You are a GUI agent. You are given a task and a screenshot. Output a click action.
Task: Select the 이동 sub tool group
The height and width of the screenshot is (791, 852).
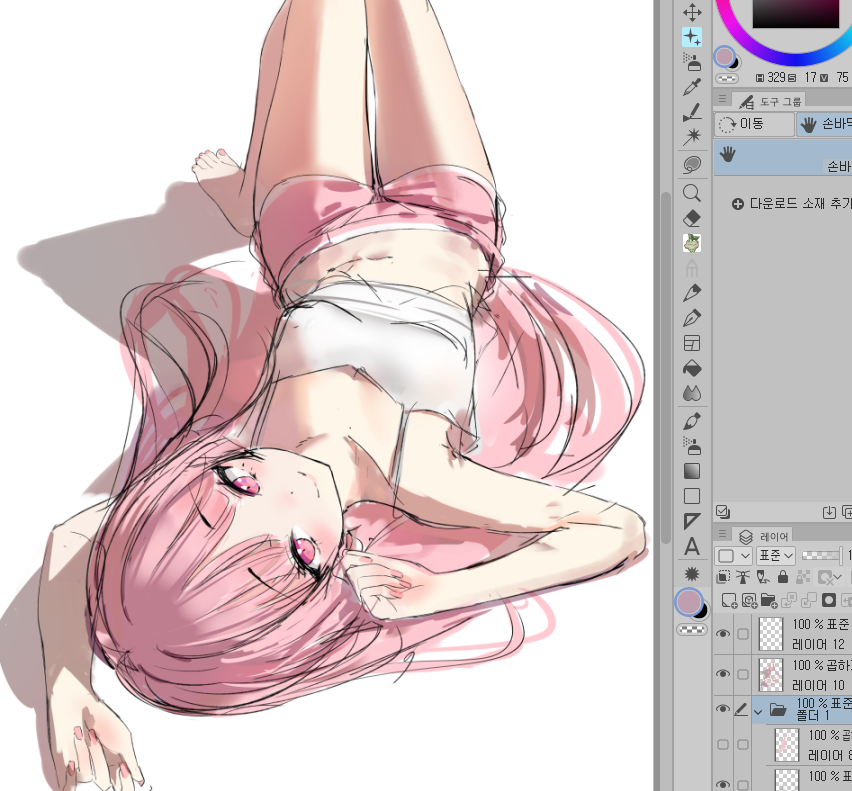point(754,124)
